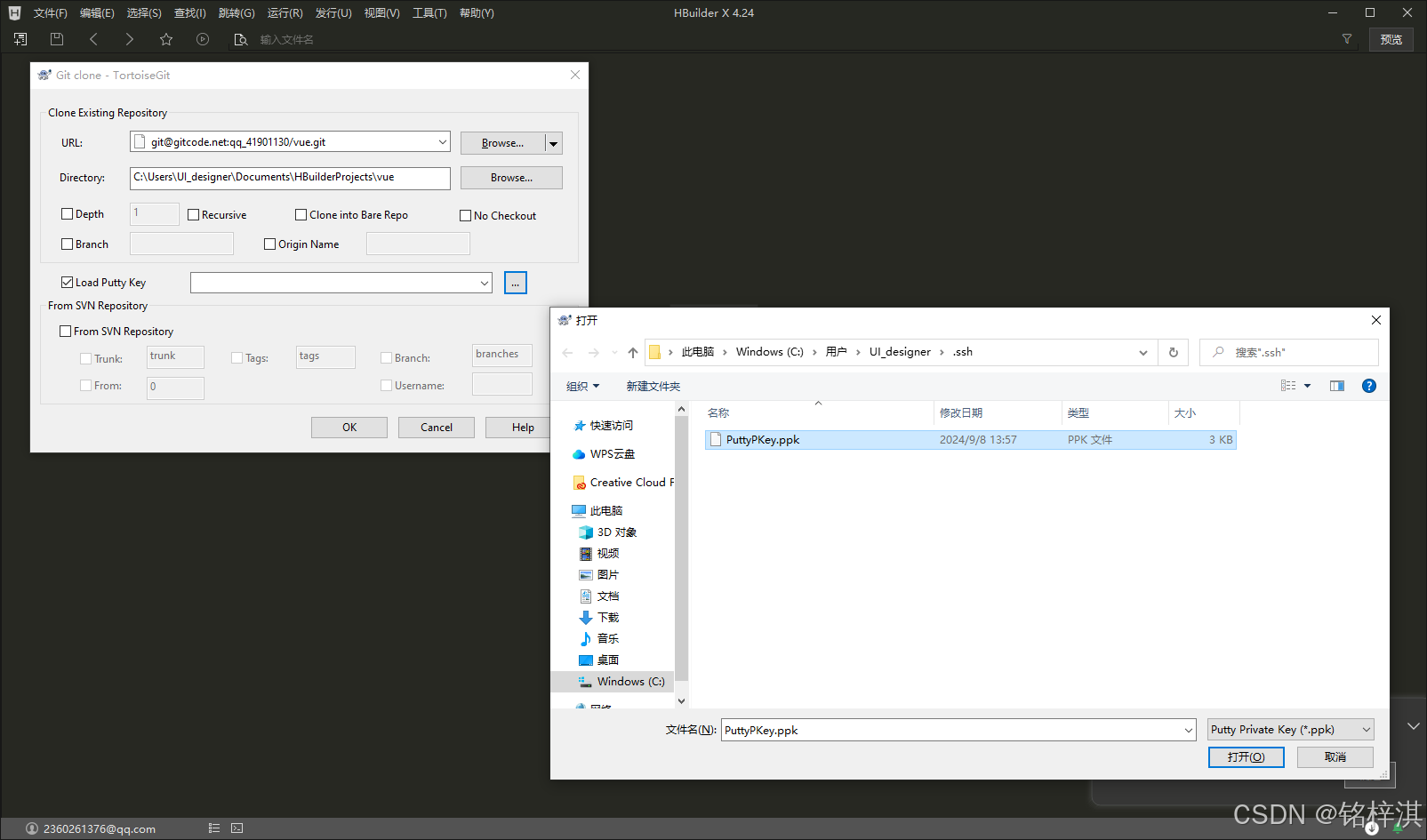Check Clone into Bare Repo

[301, 215]
